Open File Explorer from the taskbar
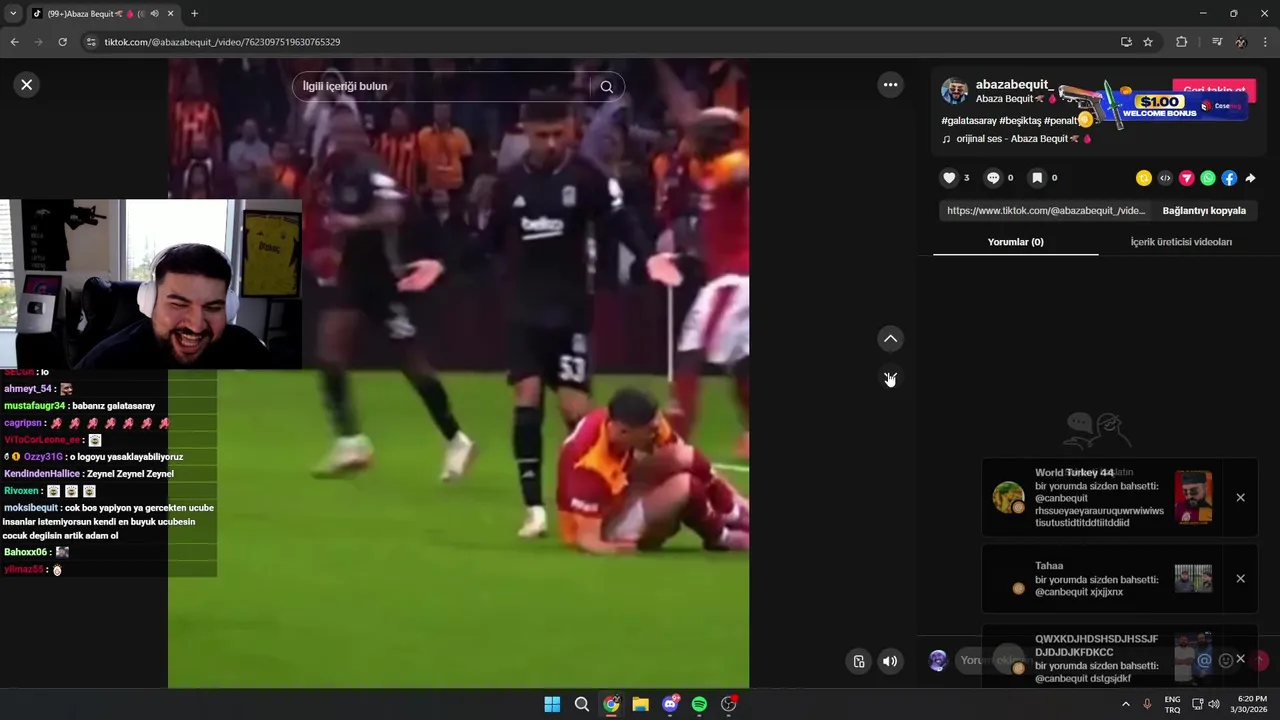1280x720 pixels. coord(640,704)
